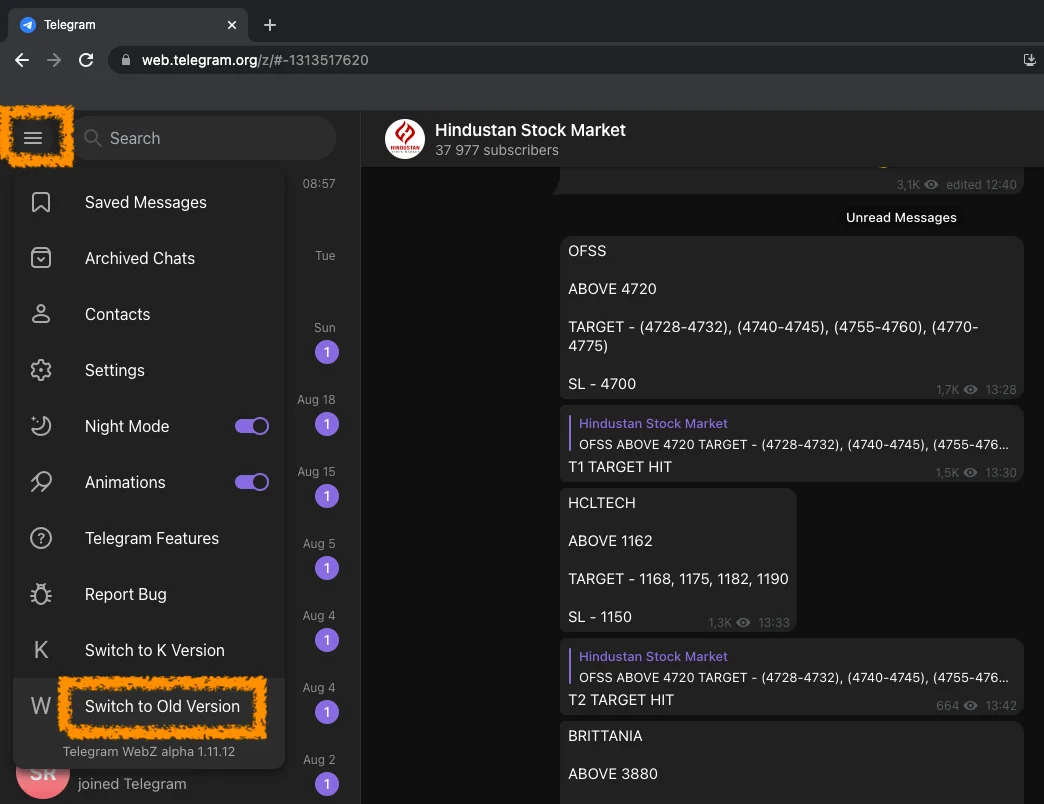Click the 664 views count

click(x=947, y=705)
